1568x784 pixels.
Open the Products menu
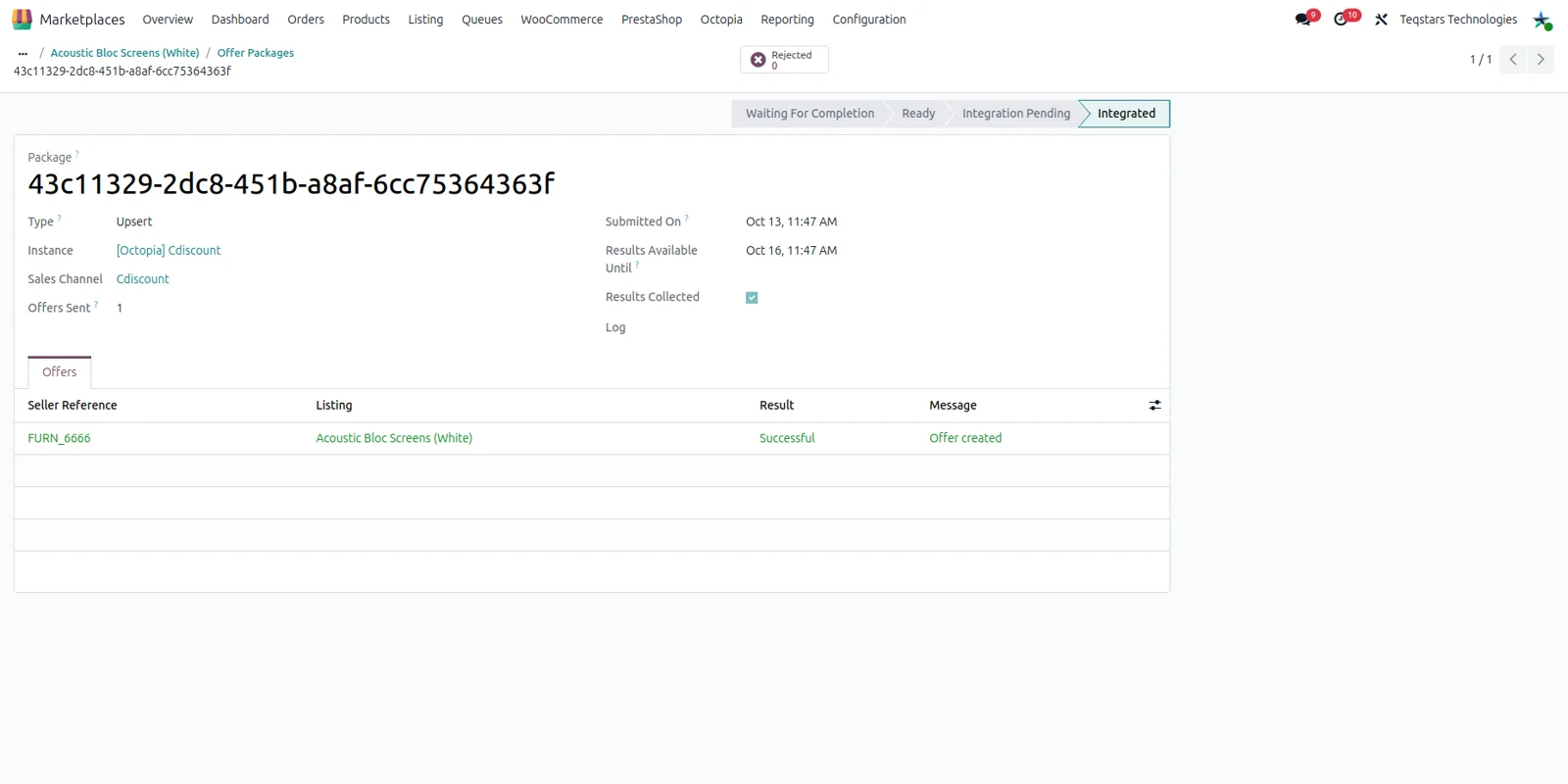pyautogui.click(x=366, y=20)
